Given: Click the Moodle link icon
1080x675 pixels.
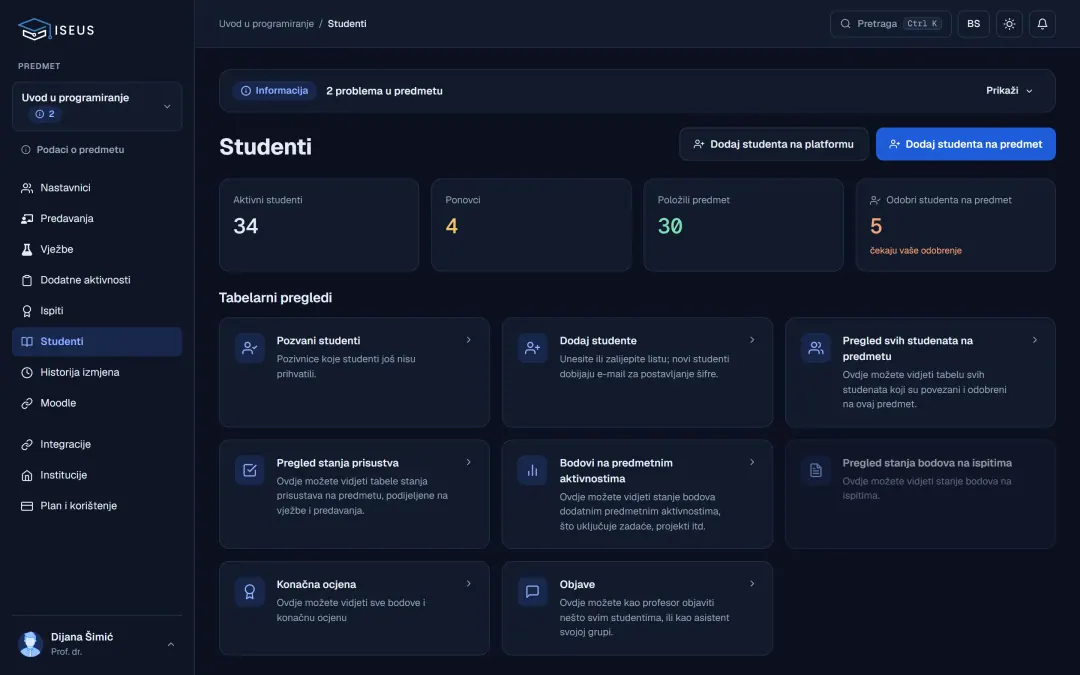Looking at the screenshot, I should pyautogui.click(x=27, y=404).
